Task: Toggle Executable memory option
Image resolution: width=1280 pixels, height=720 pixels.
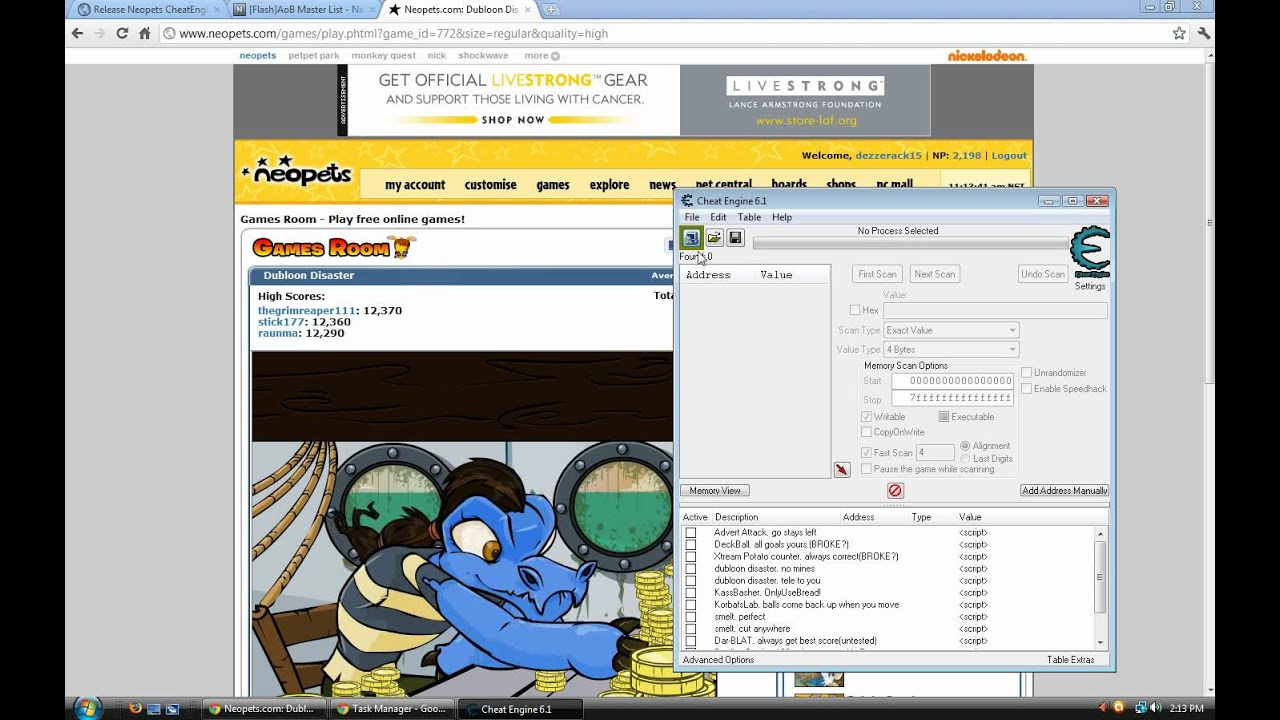Action: (943, 416)
